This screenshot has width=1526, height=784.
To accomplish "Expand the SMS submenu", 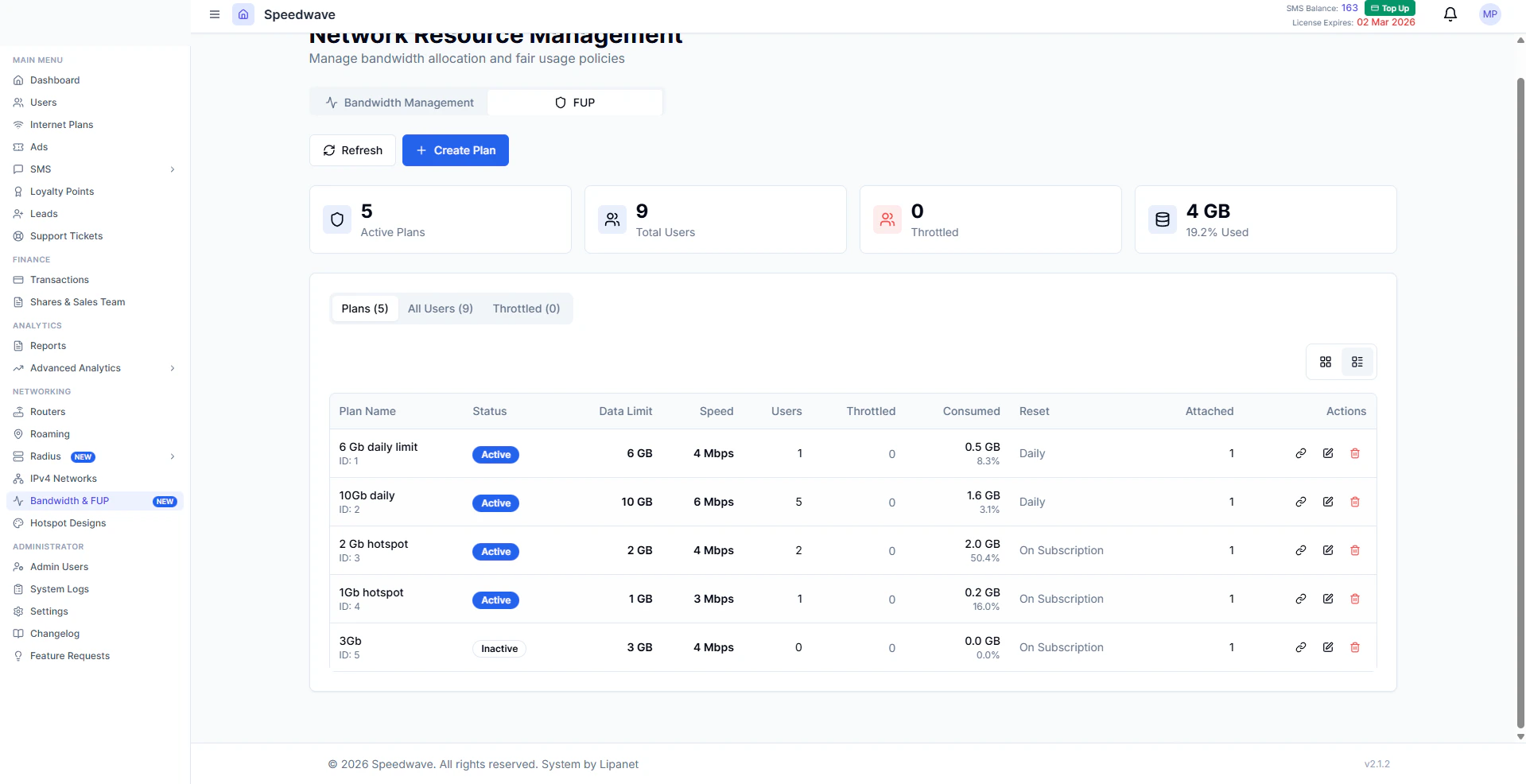I will [x=173, y=169].
